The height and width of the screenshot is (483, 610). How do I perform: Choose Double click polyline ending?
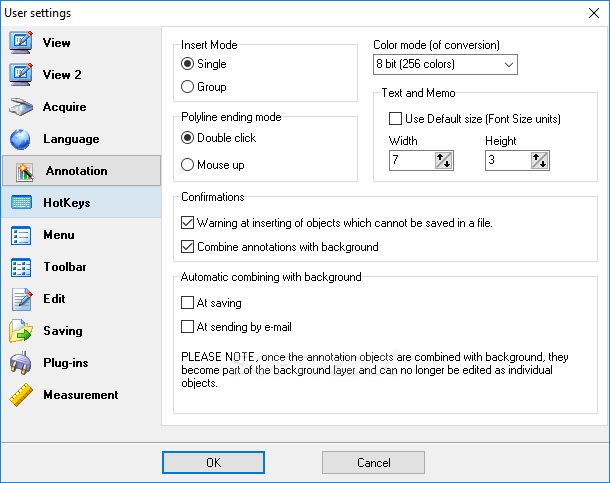(188, 138)
